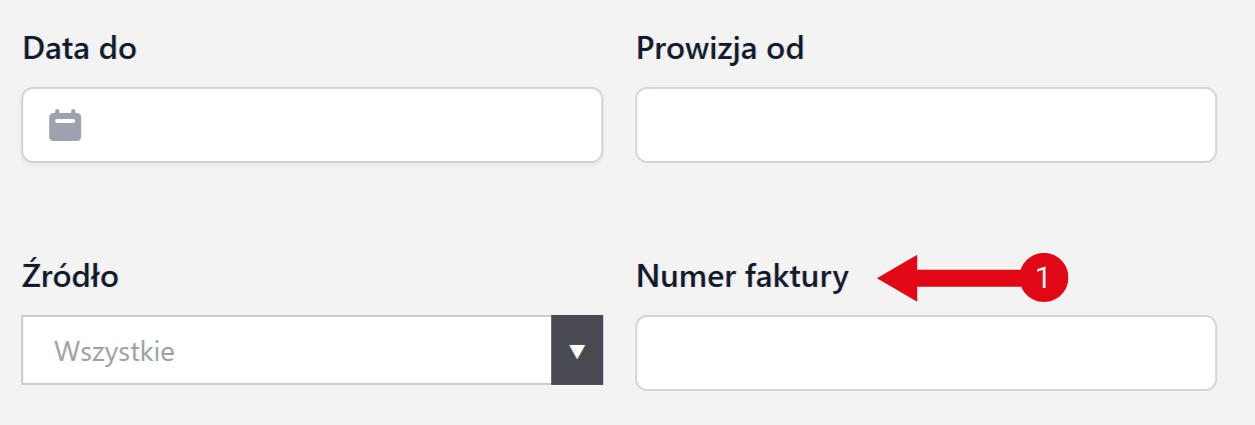
Task: Click the white circle digit 1 badge
Action: click(x=1044, y=277)
